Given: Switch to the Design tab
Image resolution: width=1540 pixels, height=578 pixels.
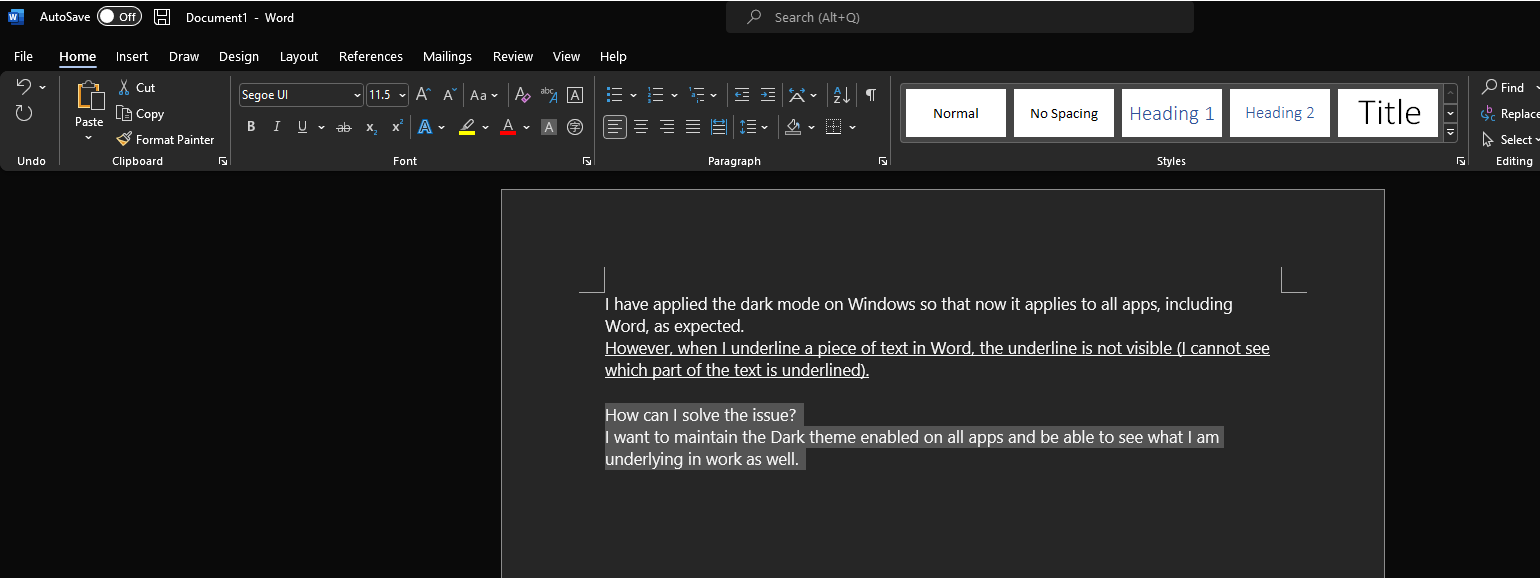Looking at the screenshot, I should click(239, 56).
